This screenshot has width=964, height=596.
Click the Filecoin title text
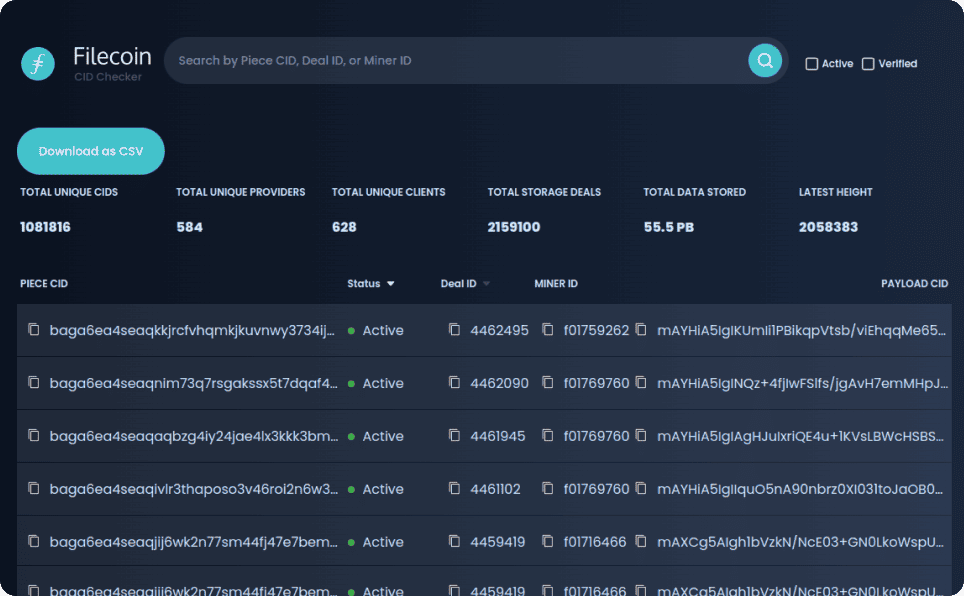113,56
